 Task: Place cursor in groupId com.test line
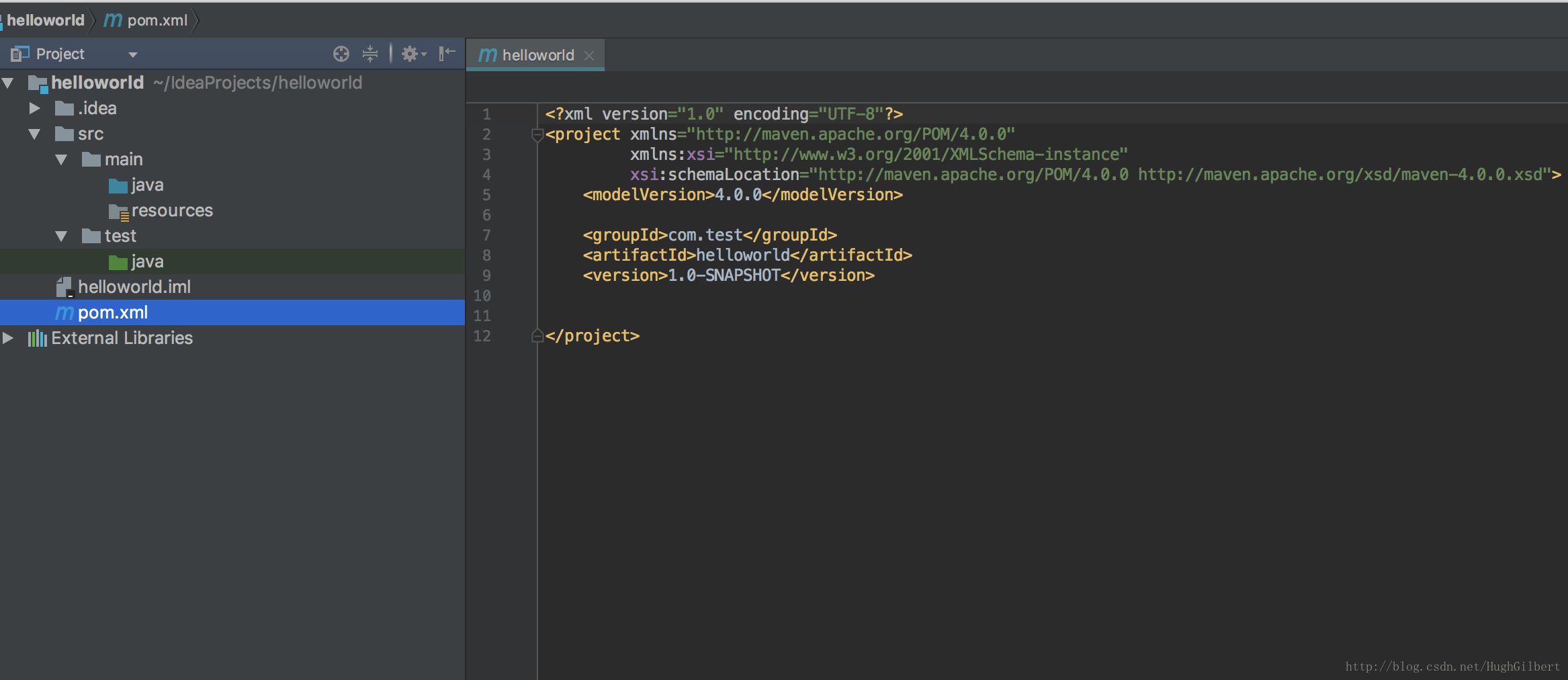(710, 235)
